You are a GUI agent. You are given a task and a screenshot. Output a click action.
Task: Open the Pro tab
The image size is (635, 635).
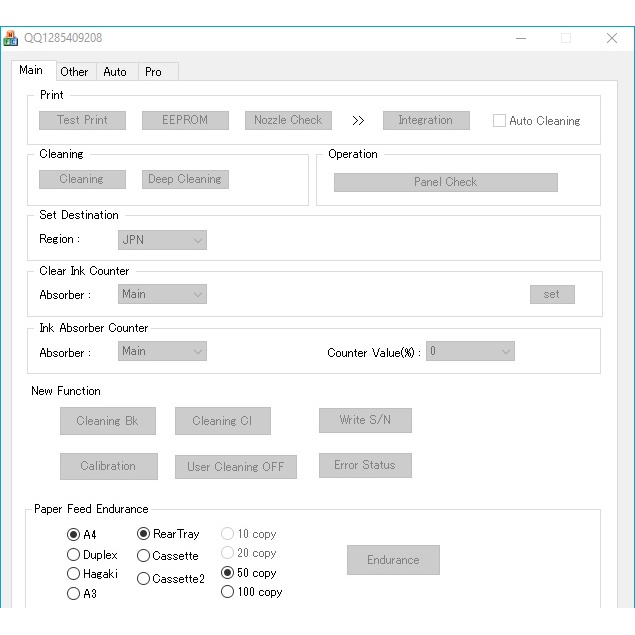[153, 72]
